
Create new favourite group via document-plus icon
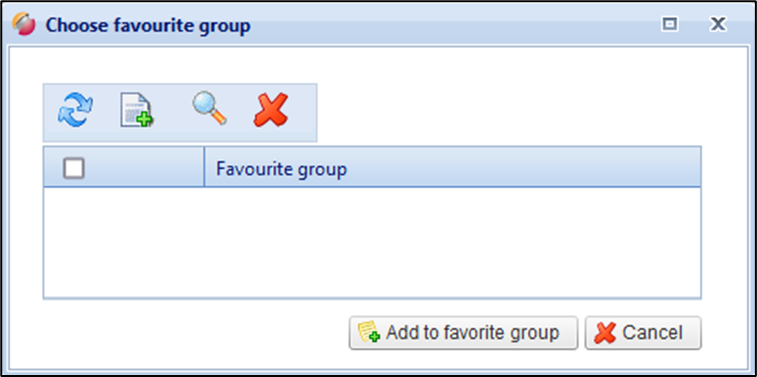(x=137, y=111)
